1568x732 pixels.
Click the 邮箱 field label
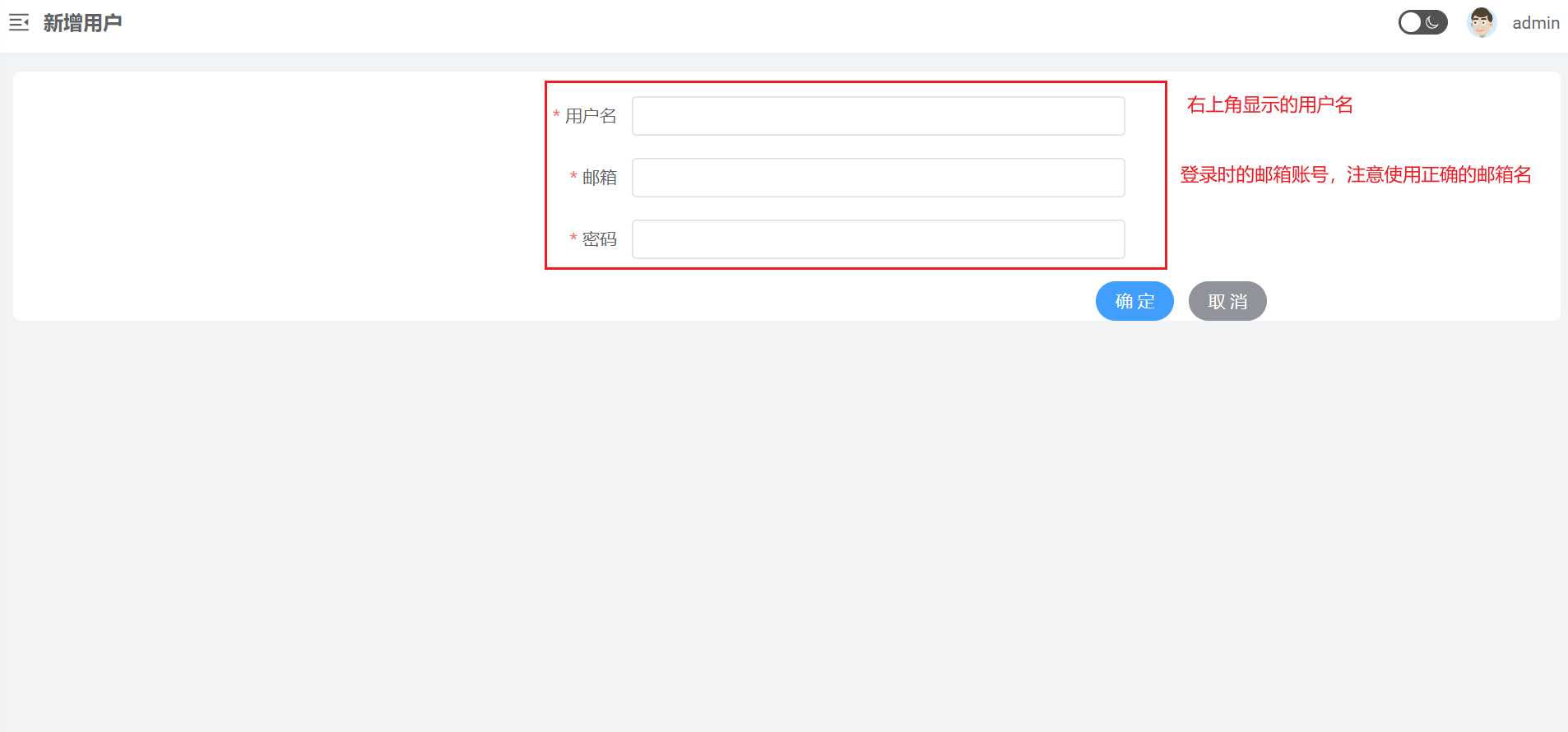pos(600,178)
